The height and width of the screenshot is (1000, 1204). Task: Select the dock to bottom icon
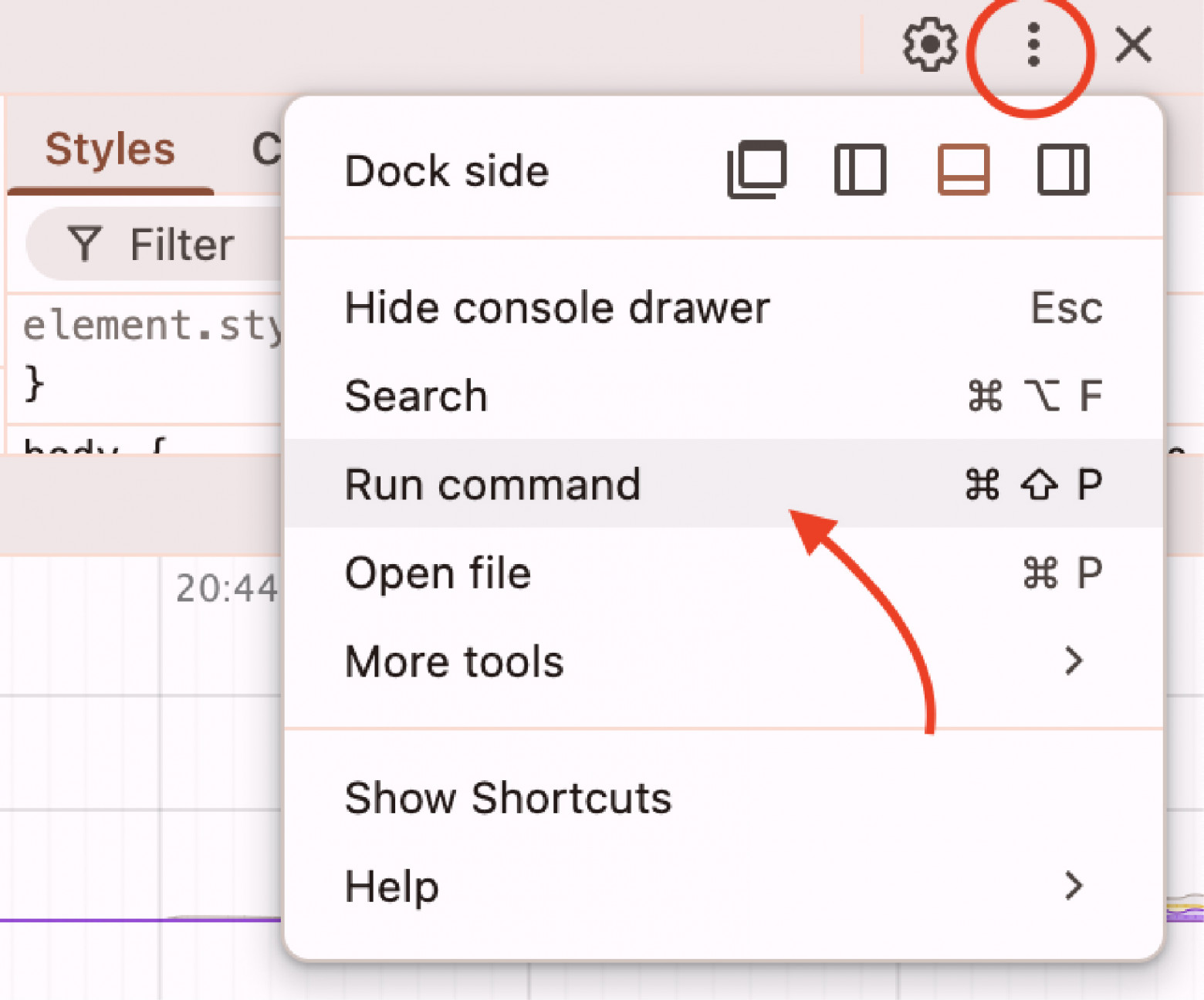coord(963,170)
